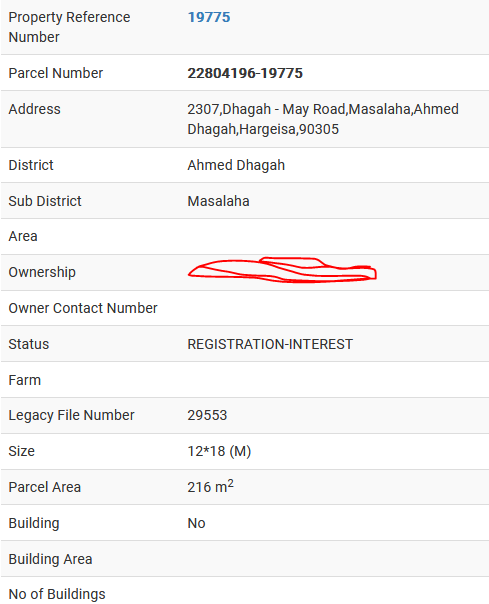Click the legacy file number 29553
Viewport: 489px width, 604px height.
click(207, 415)
